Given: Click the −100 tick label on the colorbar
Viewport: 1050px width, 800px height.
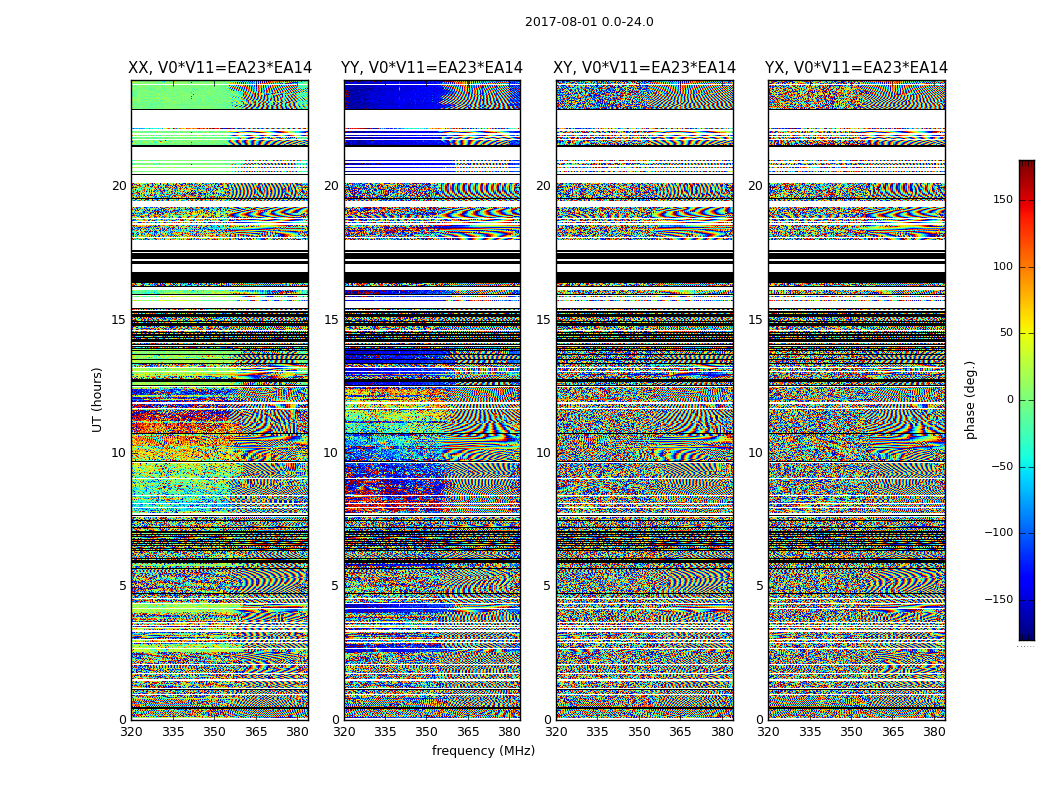Looking at the screenshot, I should click(999, 533).
